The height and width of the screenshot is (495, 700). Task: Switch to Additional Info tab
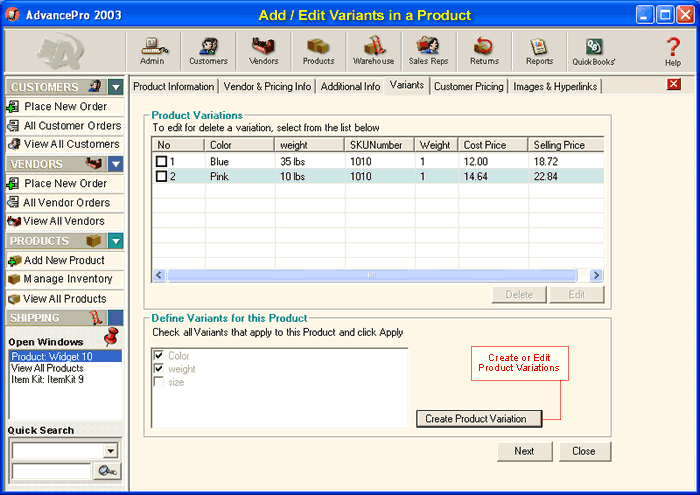(350, 87)
